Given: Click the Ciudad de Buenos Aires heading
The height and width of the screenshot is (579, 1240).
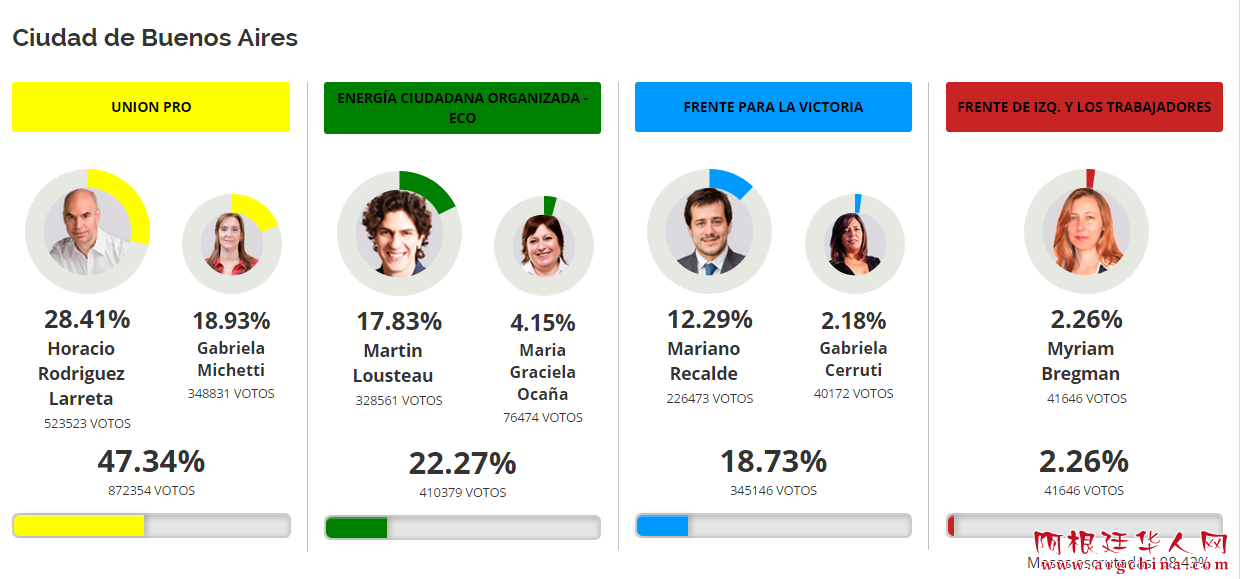Looking at the screenshot, I should [155, 38].
